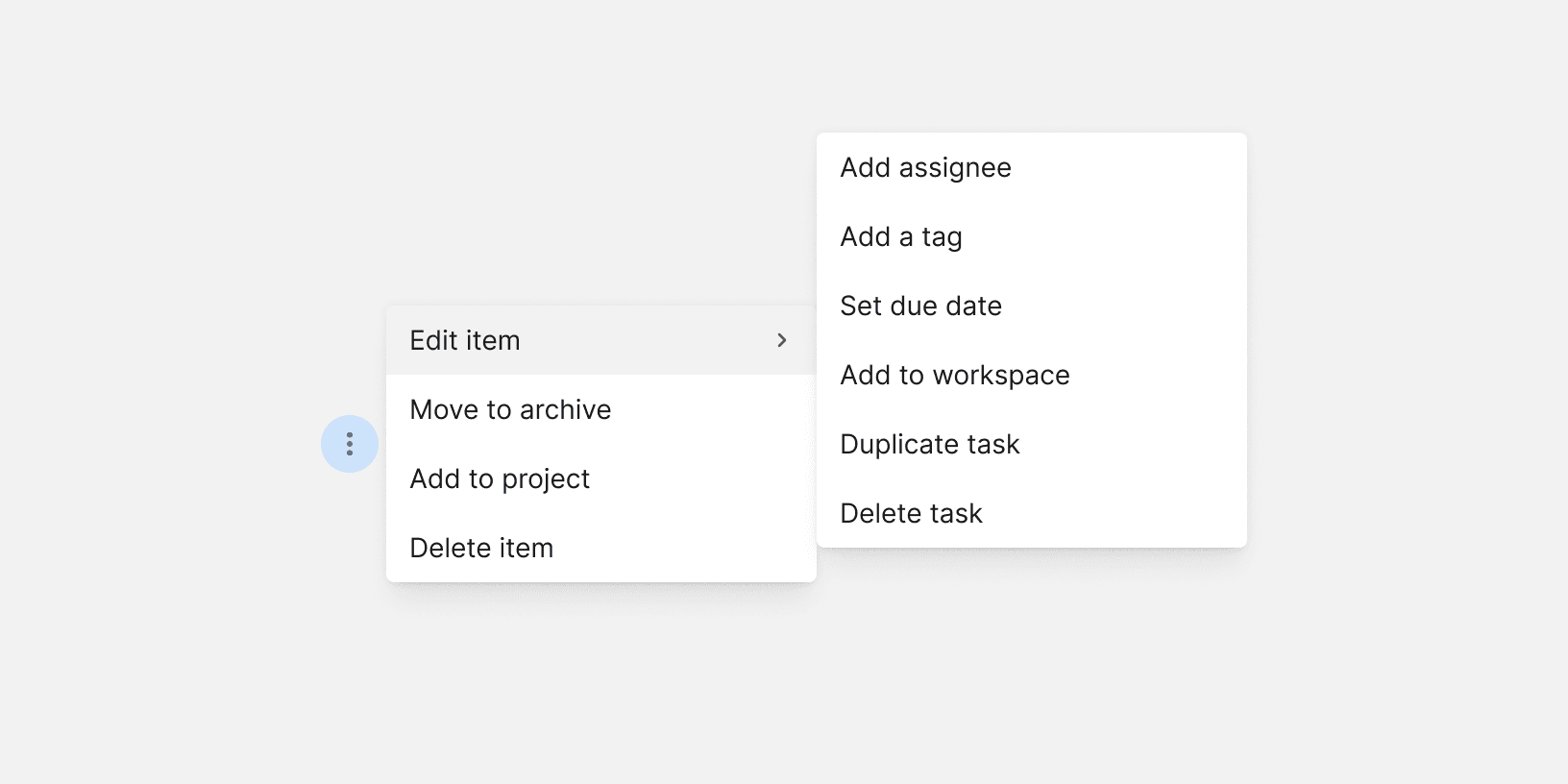Select Delete task in the submenu
This screenshot has height=784, width=1568.
pos(911,513)
